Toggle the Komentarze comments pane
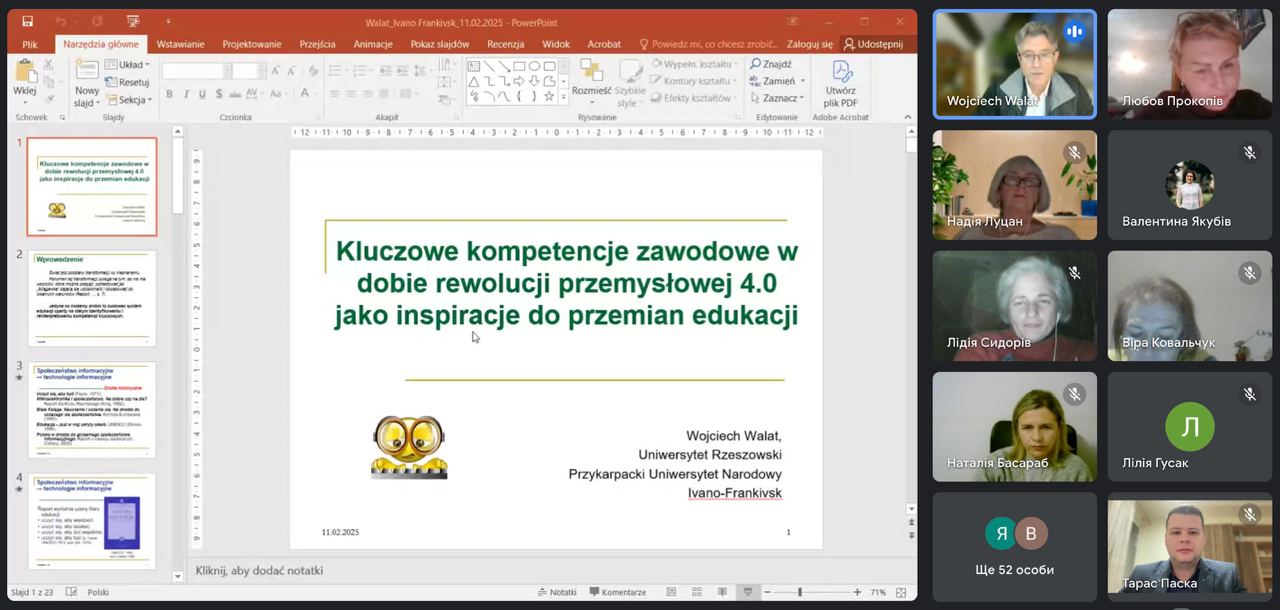Viewport: 1280px width, 610px height. coord(617,592)
